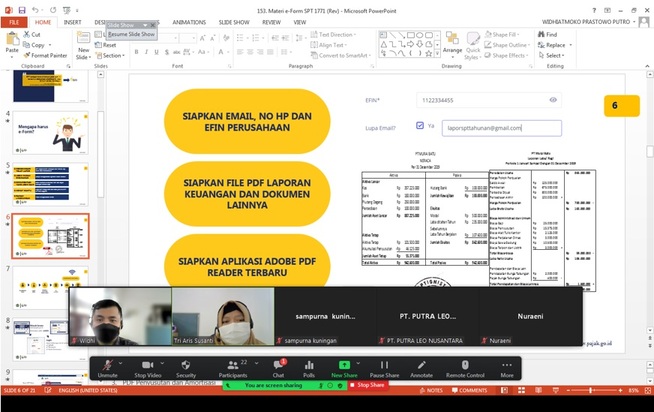
Task: Switch to the ANIMATIONS ribbon tab
Action: pyautogui.click(x=189, y=21)
